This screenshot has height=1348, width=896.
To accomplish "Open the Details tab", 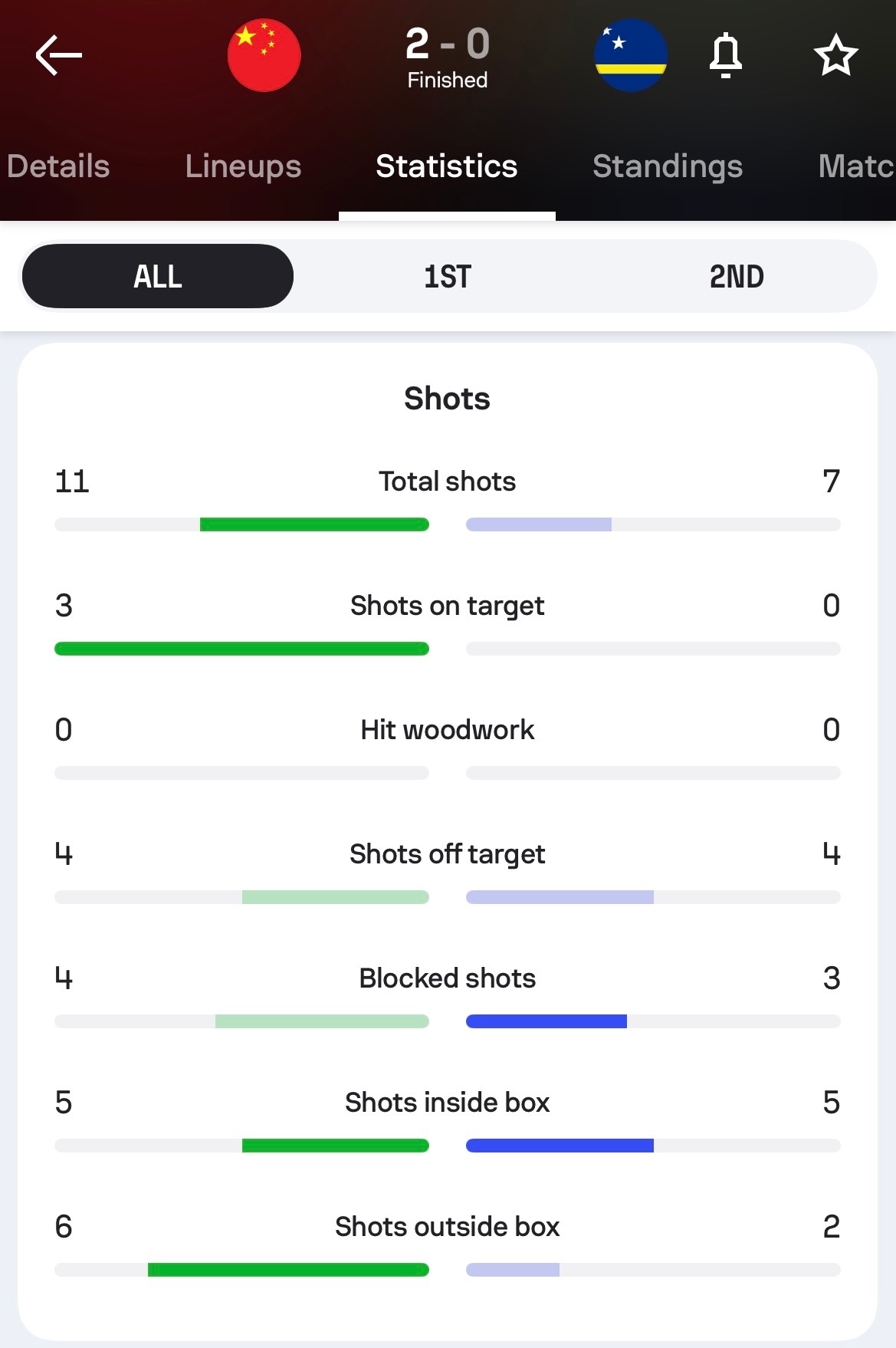I will 58,166.
